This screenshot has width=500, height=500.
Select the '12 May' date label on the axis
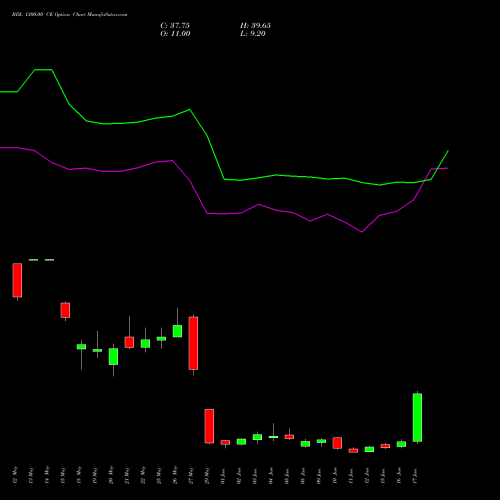[15, 475]
